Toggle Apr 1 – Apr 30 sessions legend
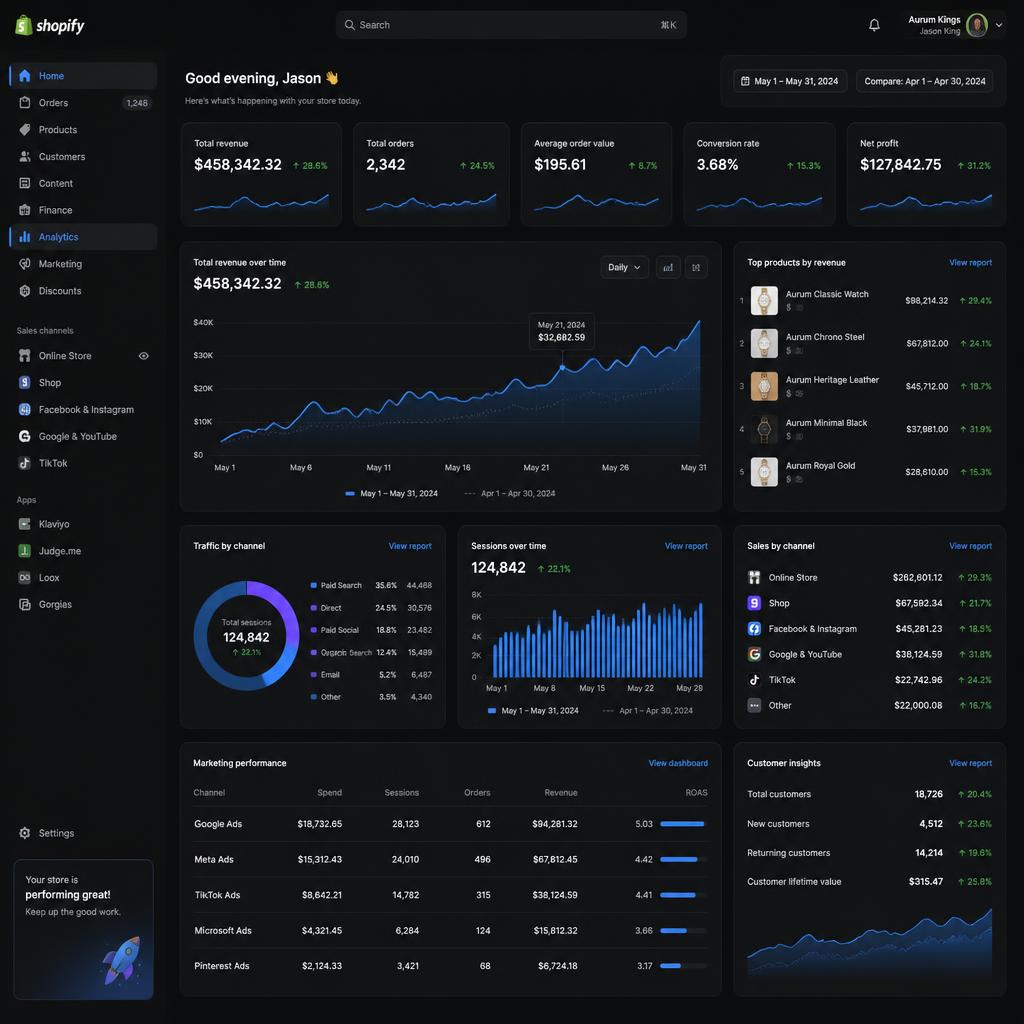This screenshot has width=1024, height=1024. pyautogui.click(x=648, y=711)
